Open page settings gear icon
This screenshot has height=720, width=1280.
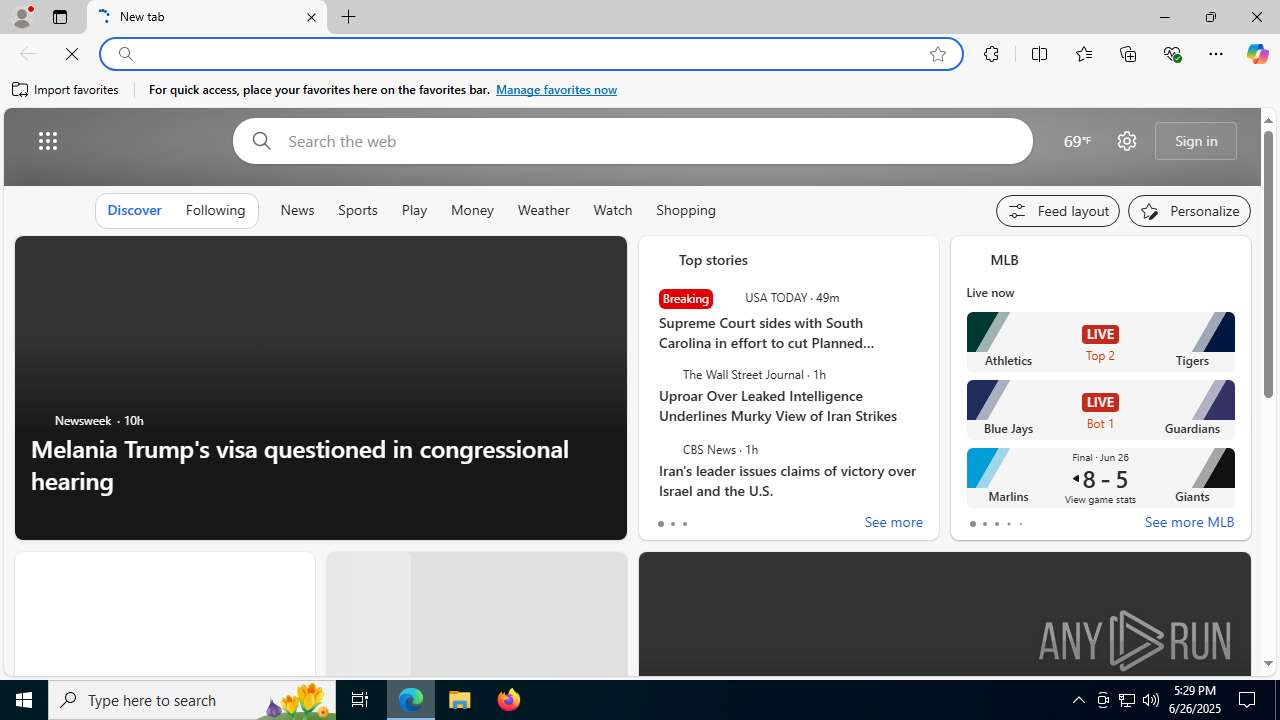(1127, 141)
